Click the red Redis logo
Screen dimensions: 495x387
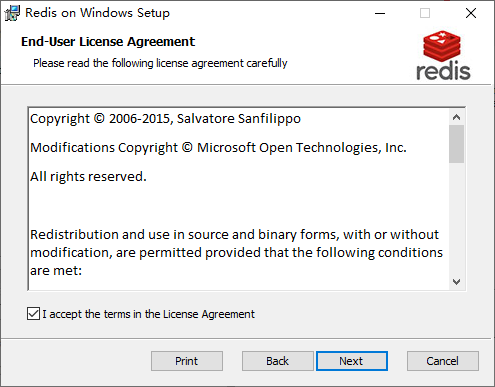pos(443,55)
